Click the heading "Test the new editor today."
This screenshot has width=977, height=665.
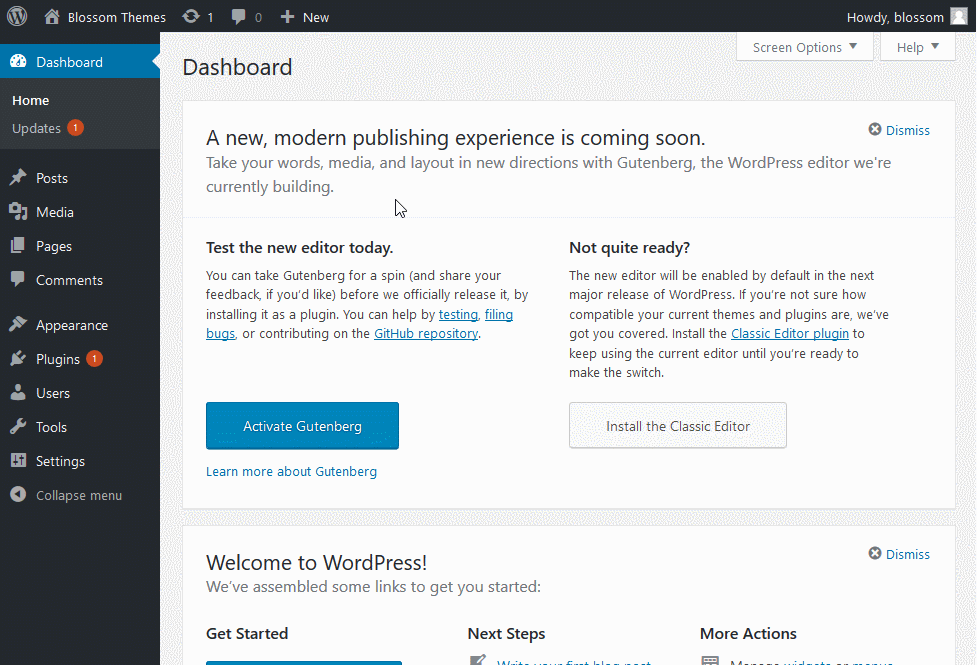[x=300, y=247]
